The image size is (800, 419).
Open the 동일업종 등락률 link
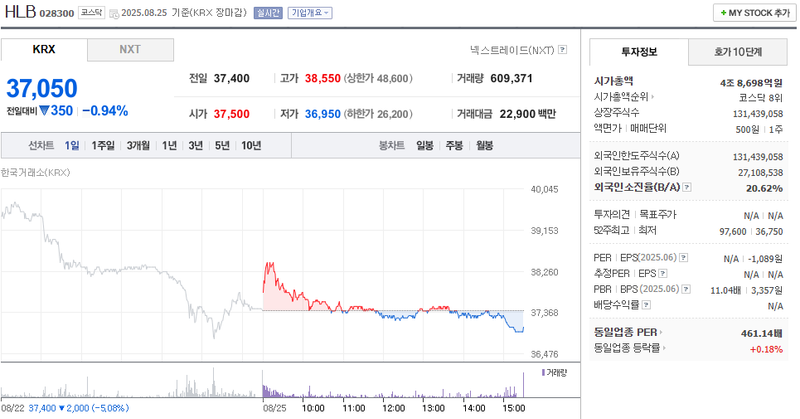pos(630,348)
